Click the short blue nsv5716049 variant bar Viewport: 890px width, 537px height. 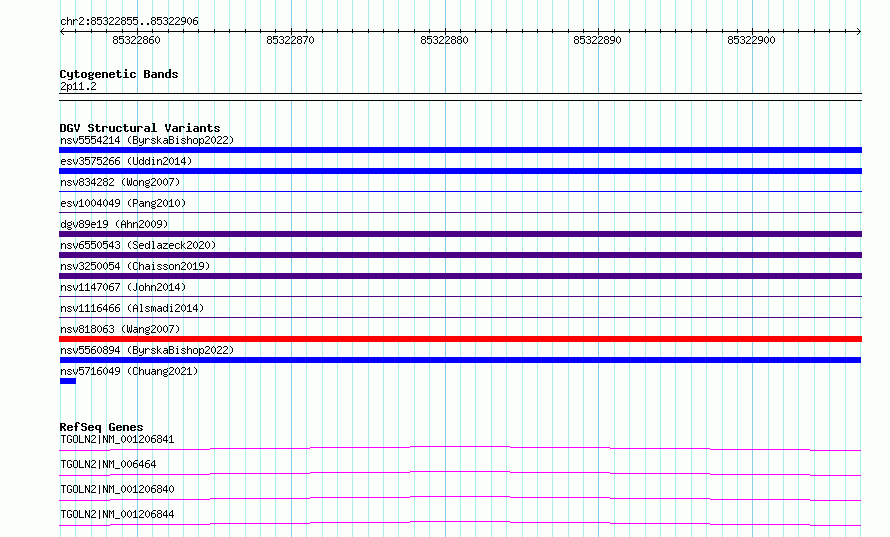68,381
